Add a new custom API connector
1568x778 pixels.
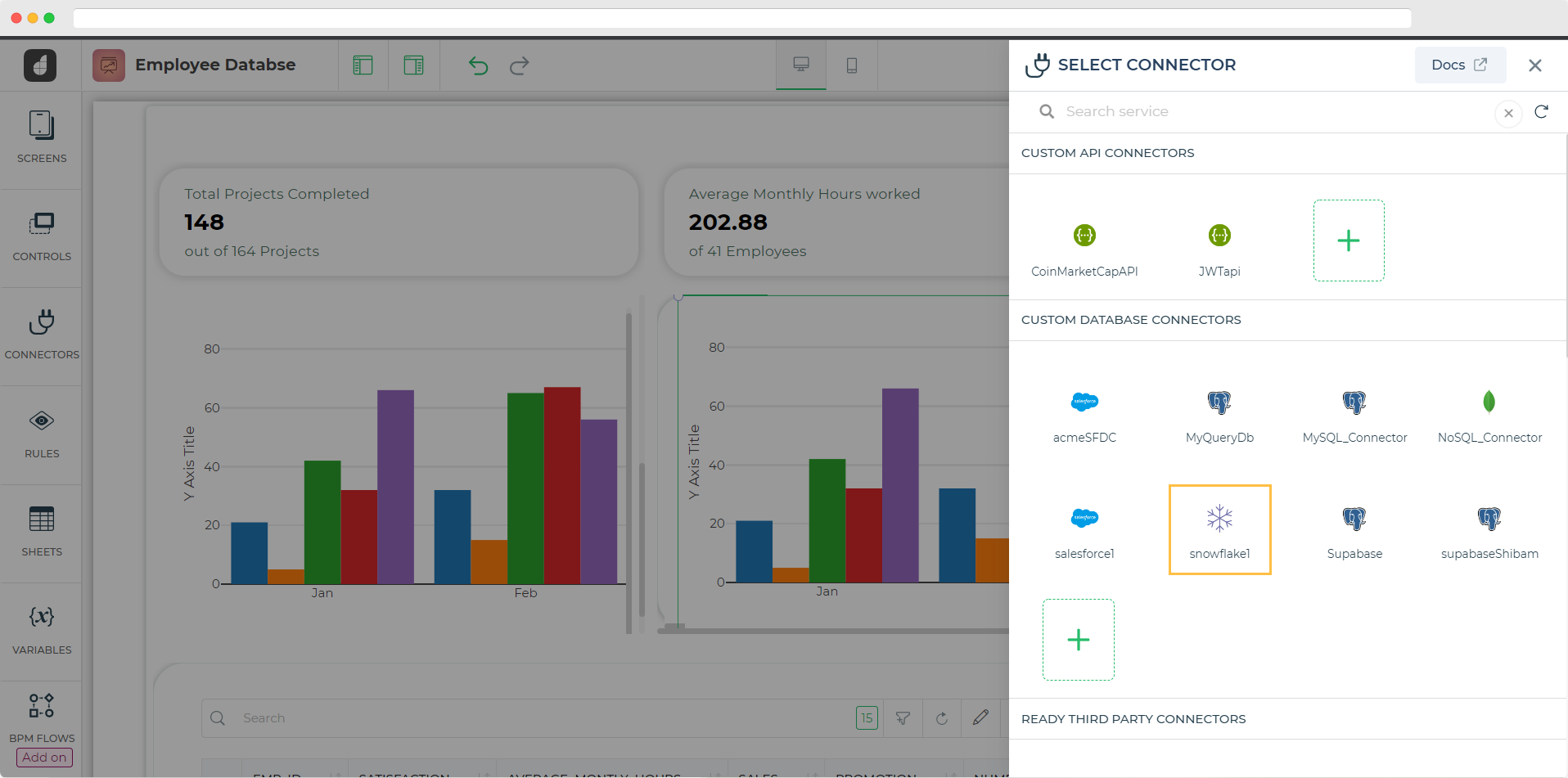pyautogui.click(x=1348, y=241)
